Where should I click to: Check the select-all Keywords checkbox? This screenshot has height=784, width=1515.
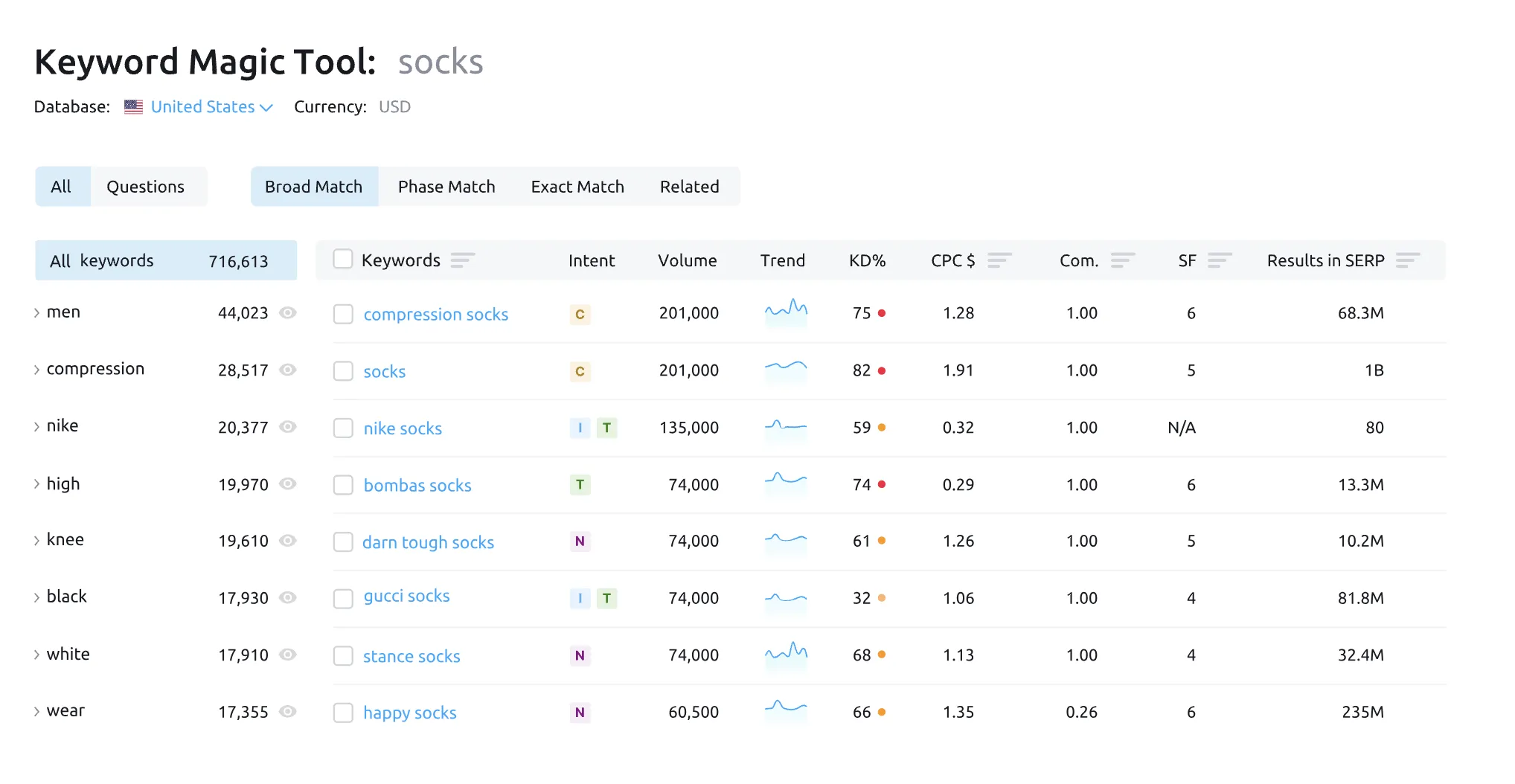[x=343, y=259]
